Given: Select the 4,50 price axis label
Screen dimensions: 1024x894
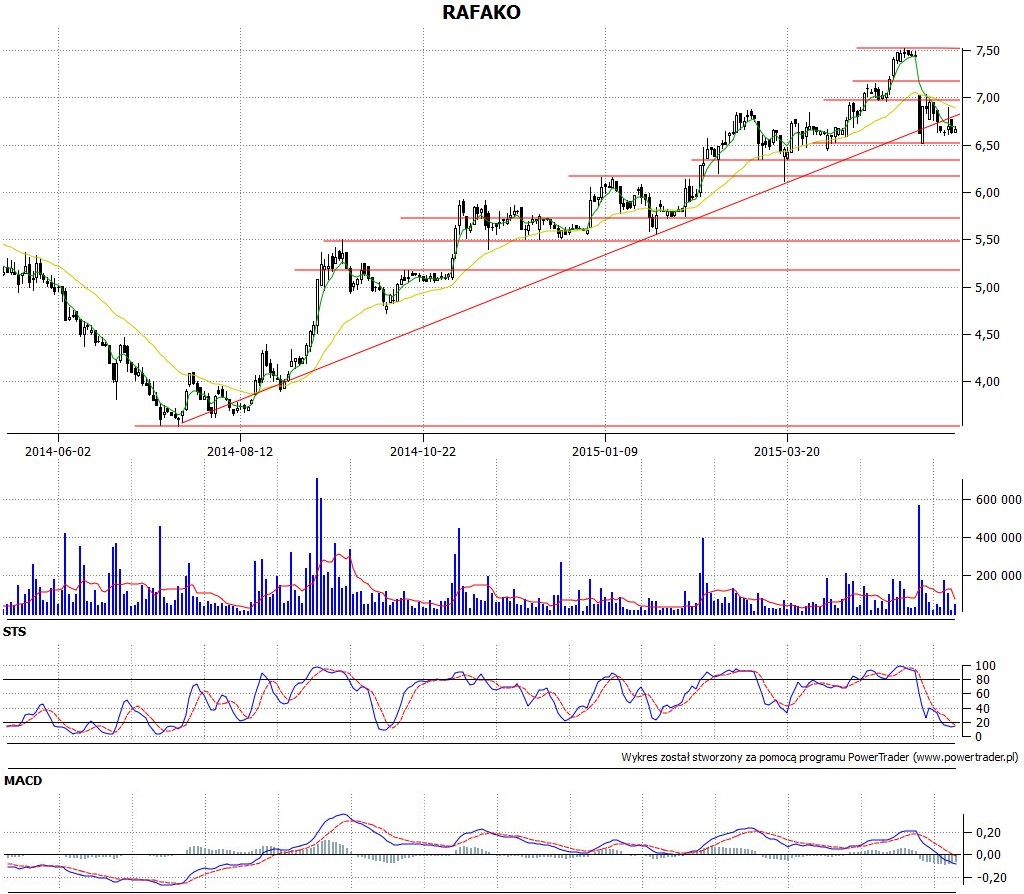Looking at the screenshot, I should (987, 334).
